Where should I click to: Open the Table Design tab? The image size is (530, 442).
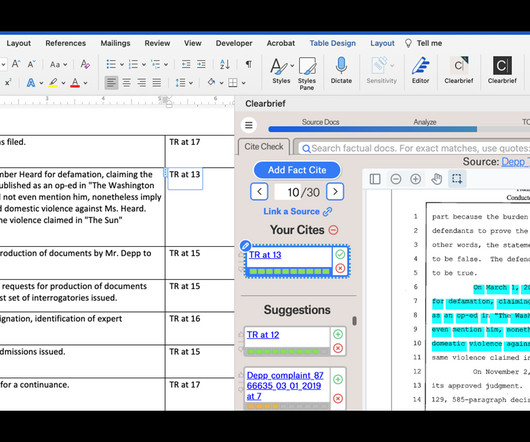(x=333, y=43)
